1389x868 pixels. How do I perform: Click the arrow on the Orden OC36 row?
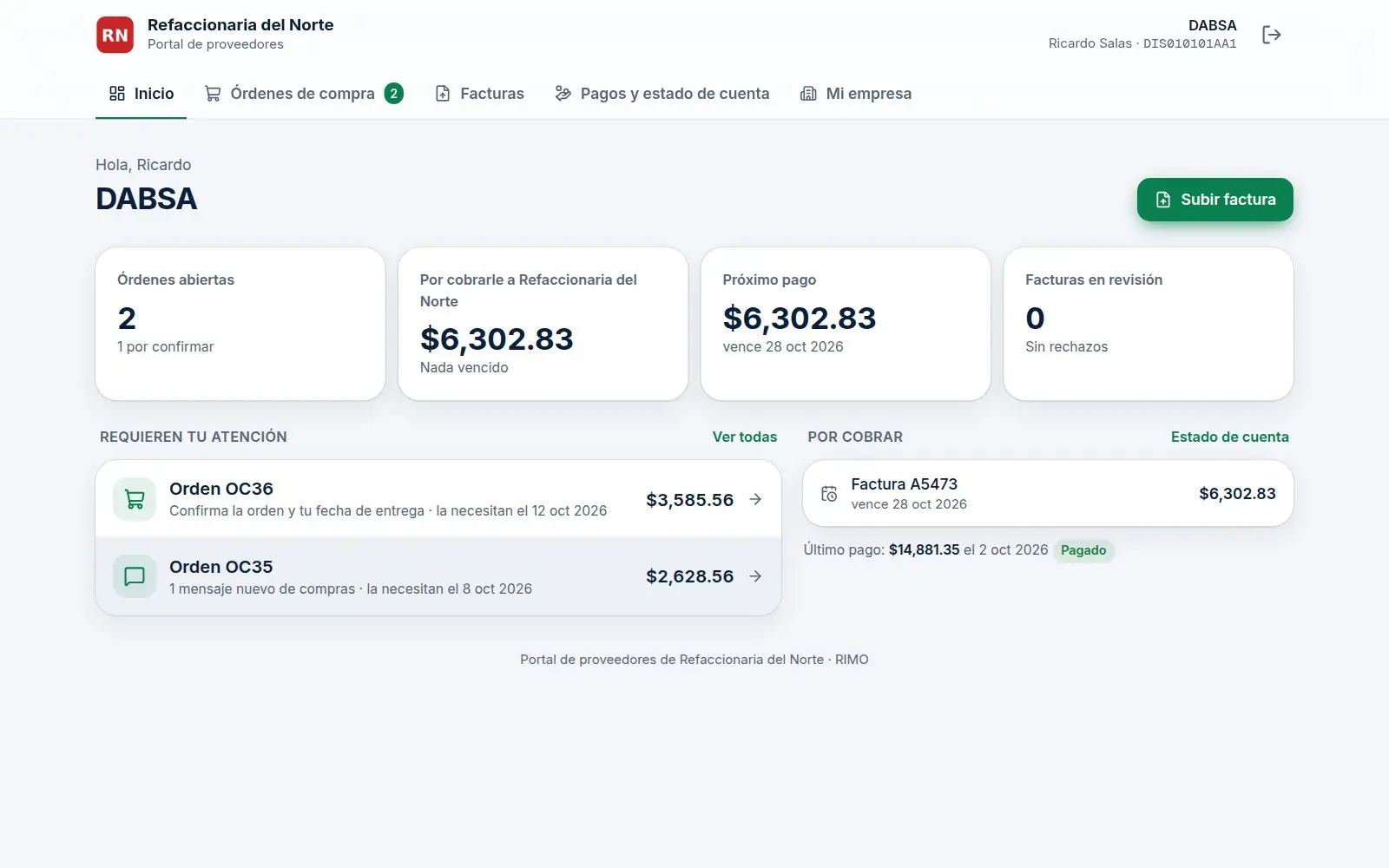[755, 499]
